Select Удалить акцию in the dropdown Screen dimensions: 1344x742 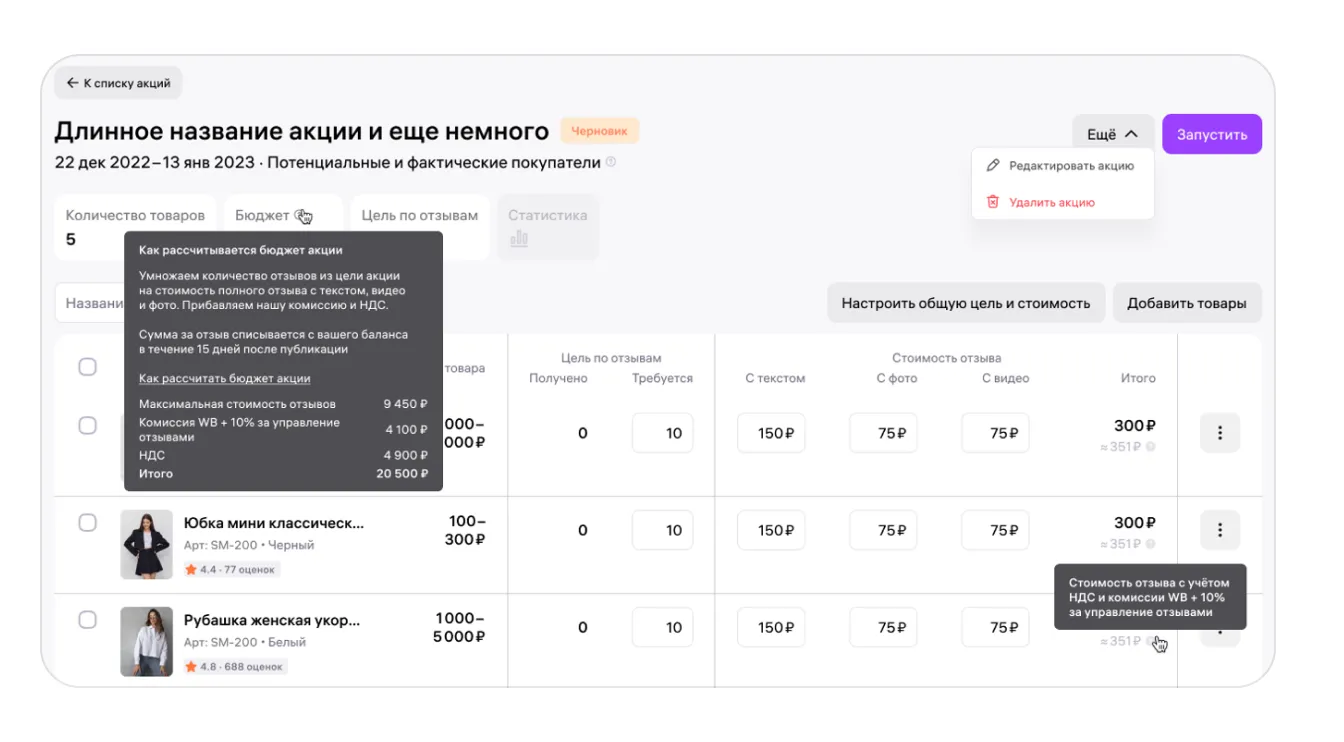tap(1051, 202)
